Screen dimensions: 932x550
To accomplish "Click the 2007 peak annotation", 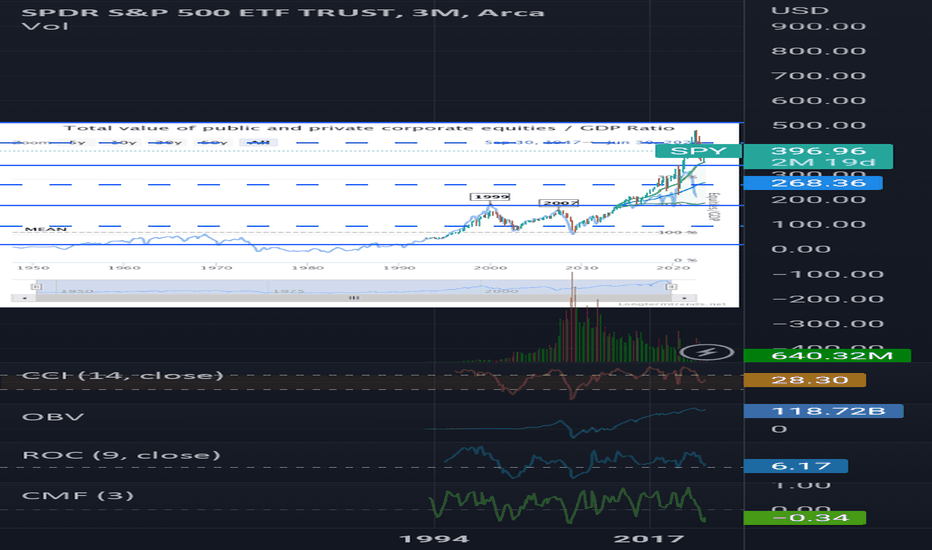I will pos(559,203).
